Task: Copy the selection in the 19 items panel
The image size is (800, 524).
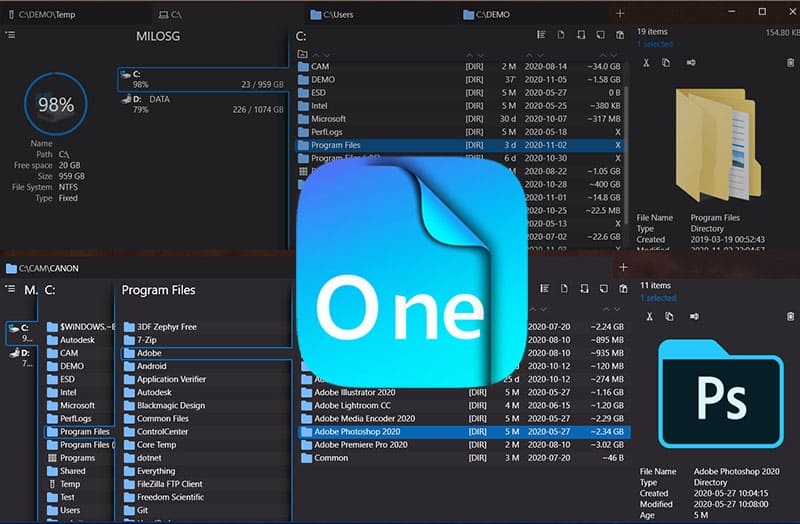Action: point(666,63)
